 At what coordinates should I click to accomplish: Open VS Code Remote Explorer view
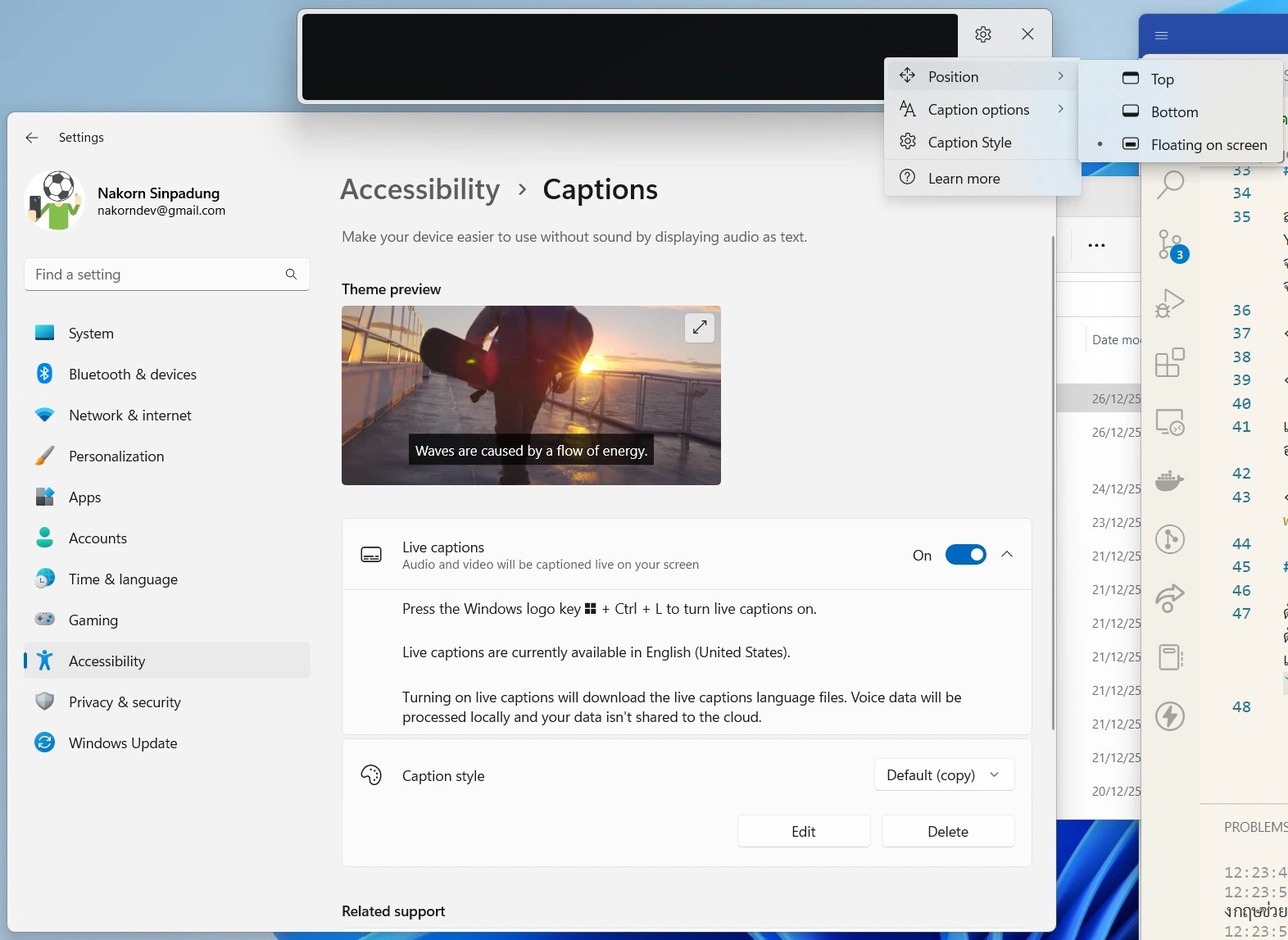click(1170, 422)
